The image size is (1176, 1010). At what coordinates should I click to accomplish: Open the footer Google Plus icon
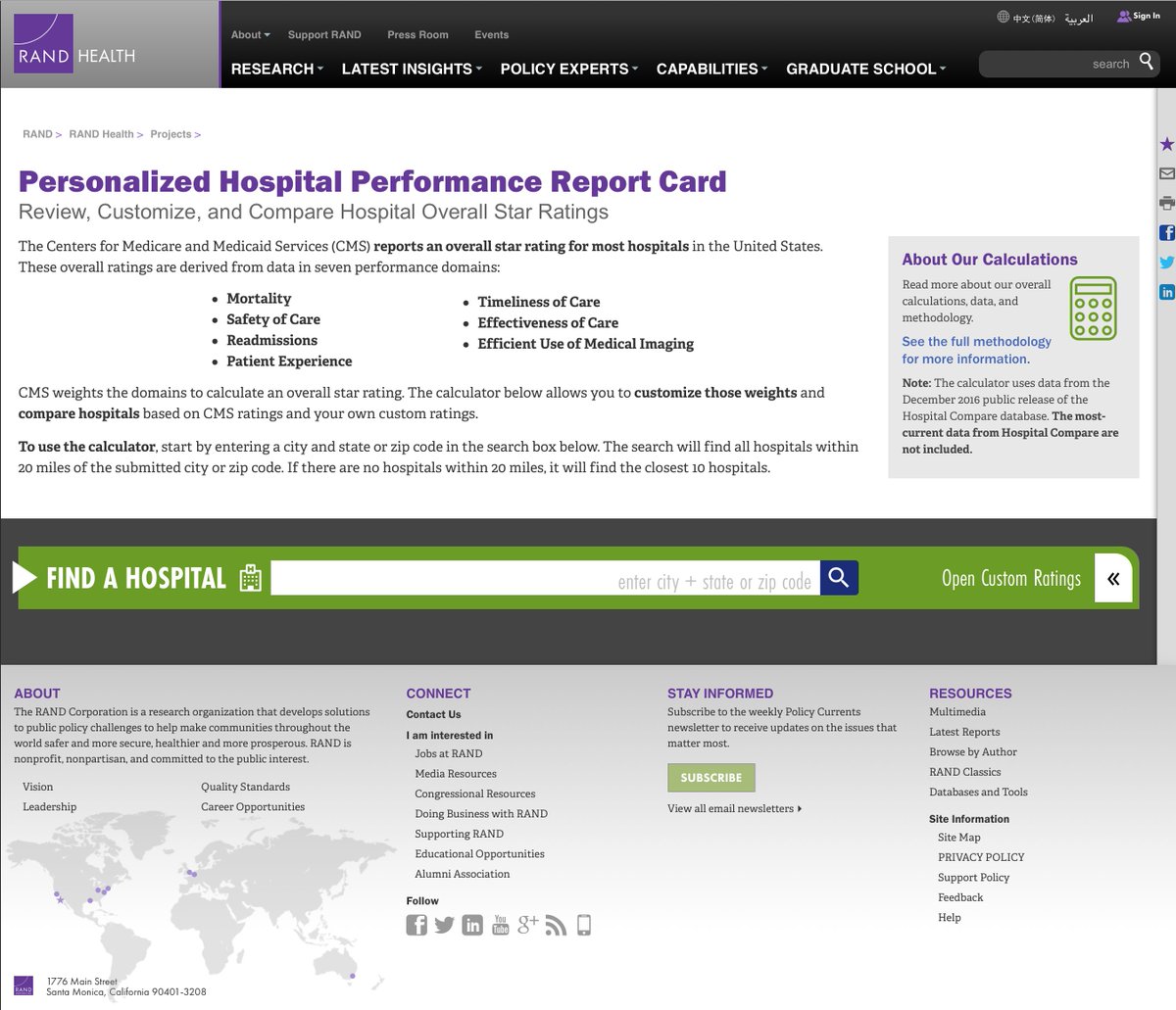(528, 924)
